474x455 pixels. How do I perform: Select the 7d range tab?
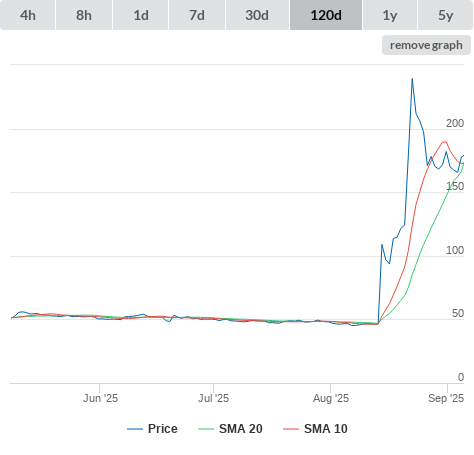tap(197, 15)
